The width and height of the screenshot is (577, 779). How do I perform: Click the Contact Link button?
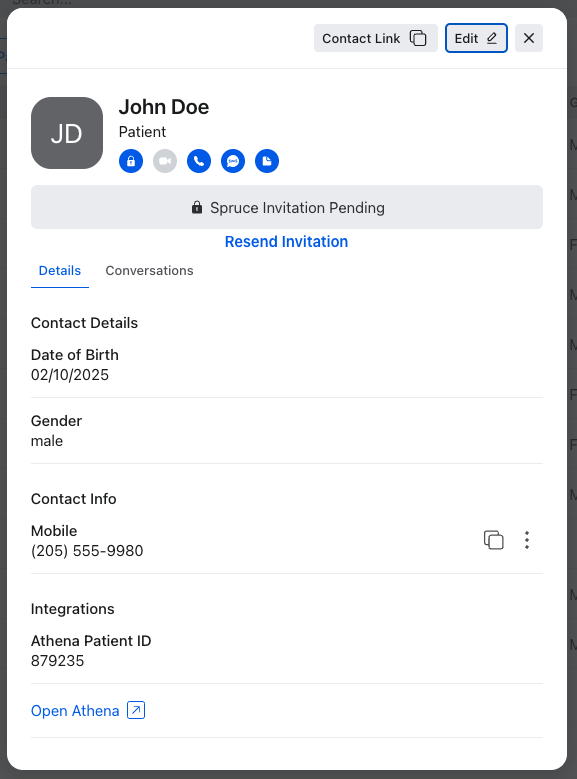point(376,38)
